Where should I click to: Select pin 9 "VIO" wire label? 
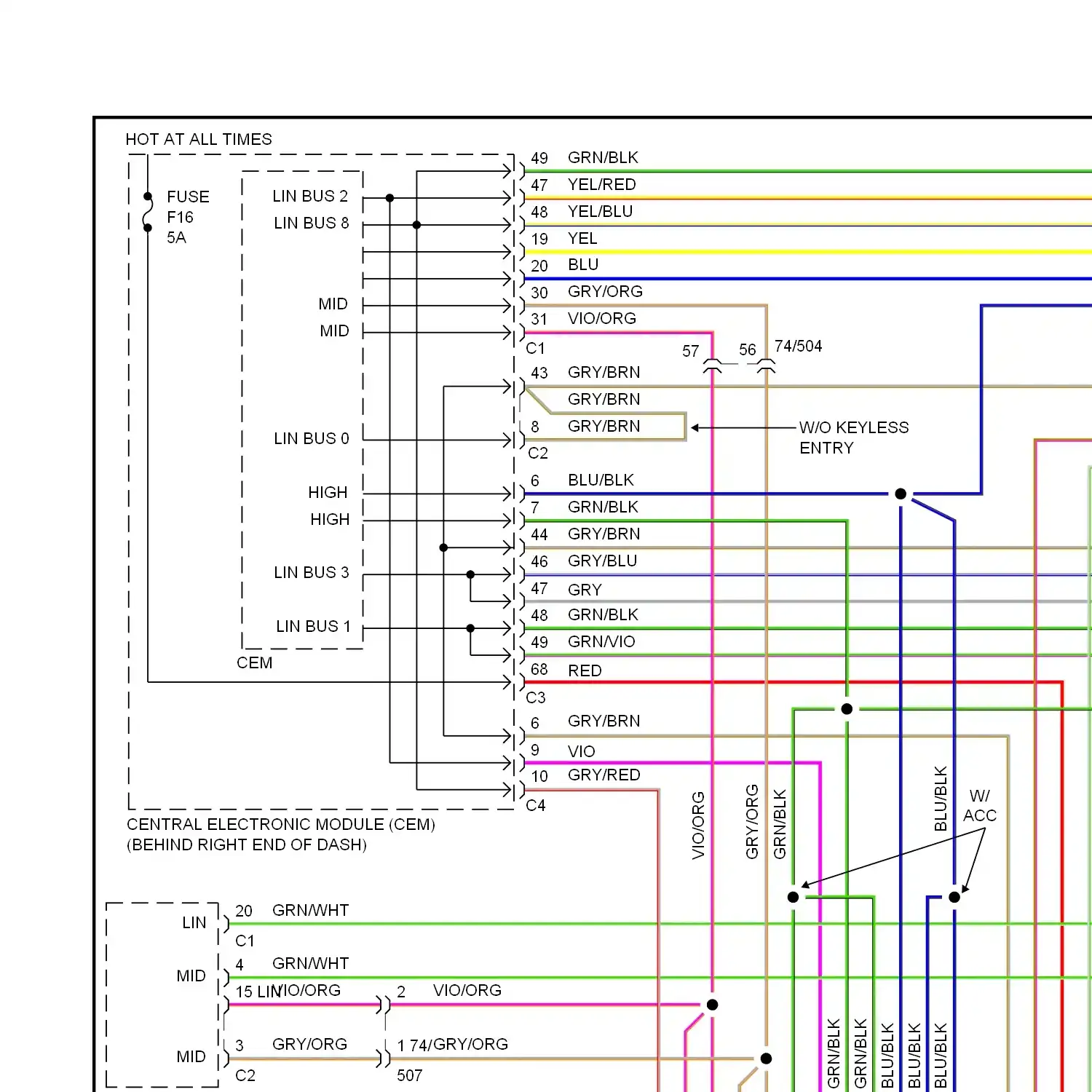582,751
